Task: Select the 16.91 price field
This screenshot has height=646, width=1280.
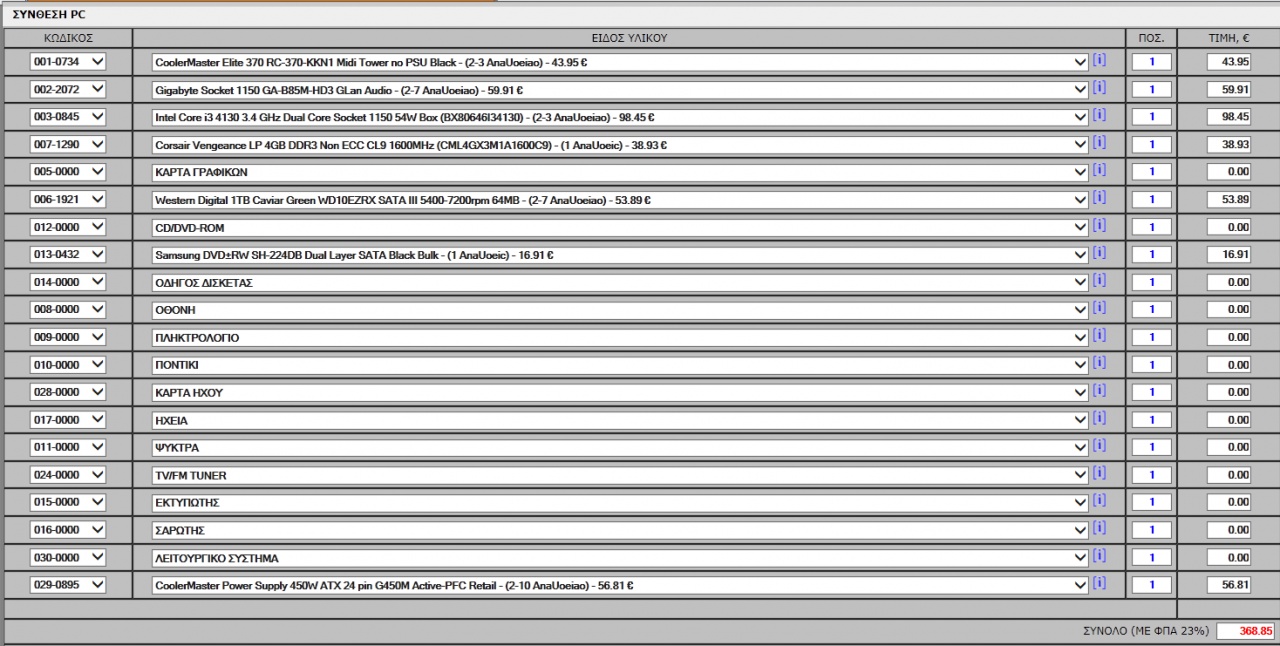Action: coord(1229,254)
